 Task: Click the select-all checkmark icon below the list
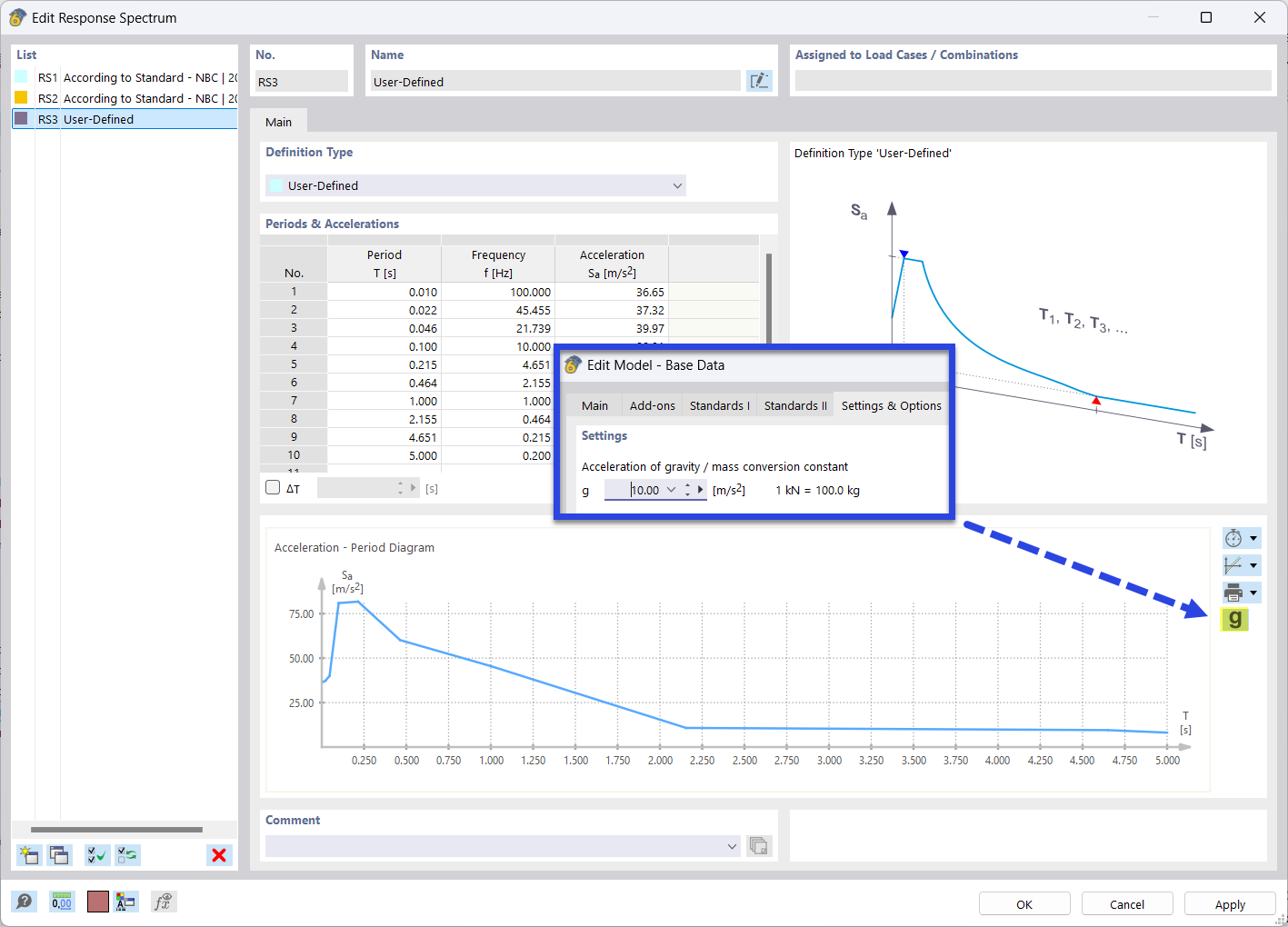click(x=96, y=854)
